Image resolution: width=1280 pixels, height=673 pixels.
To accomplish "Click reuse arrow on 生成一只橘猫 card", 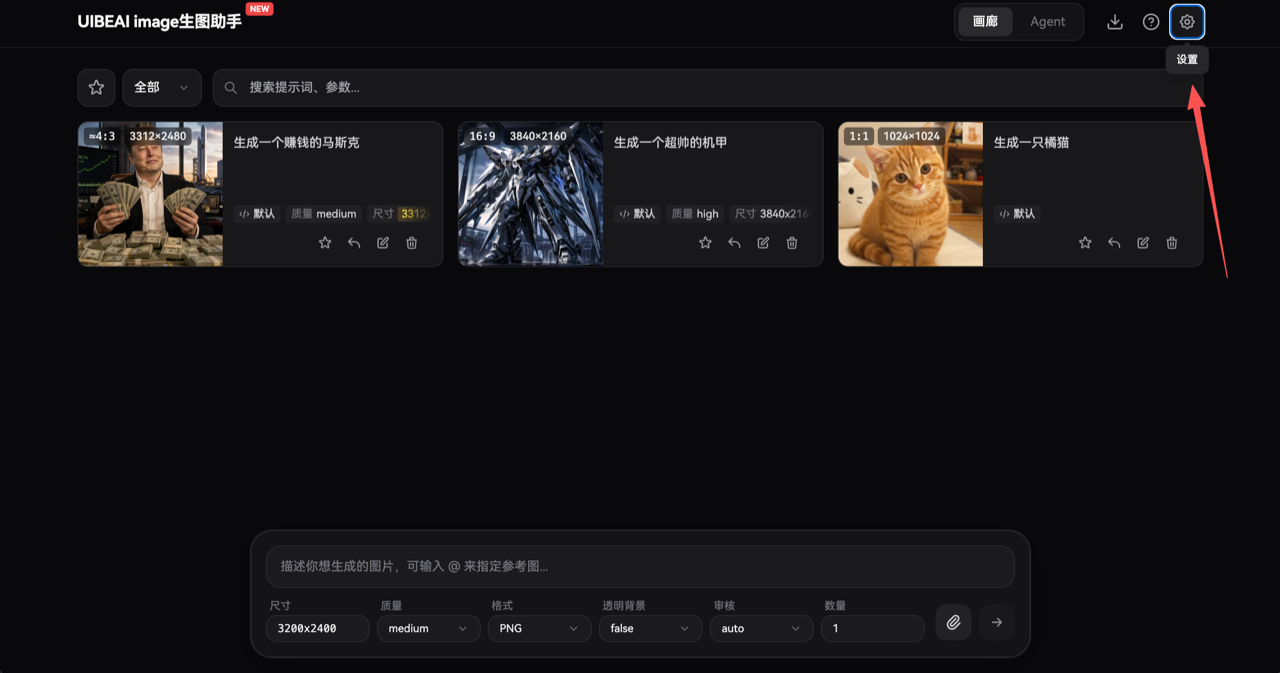I will click(x=1114, y=243).
